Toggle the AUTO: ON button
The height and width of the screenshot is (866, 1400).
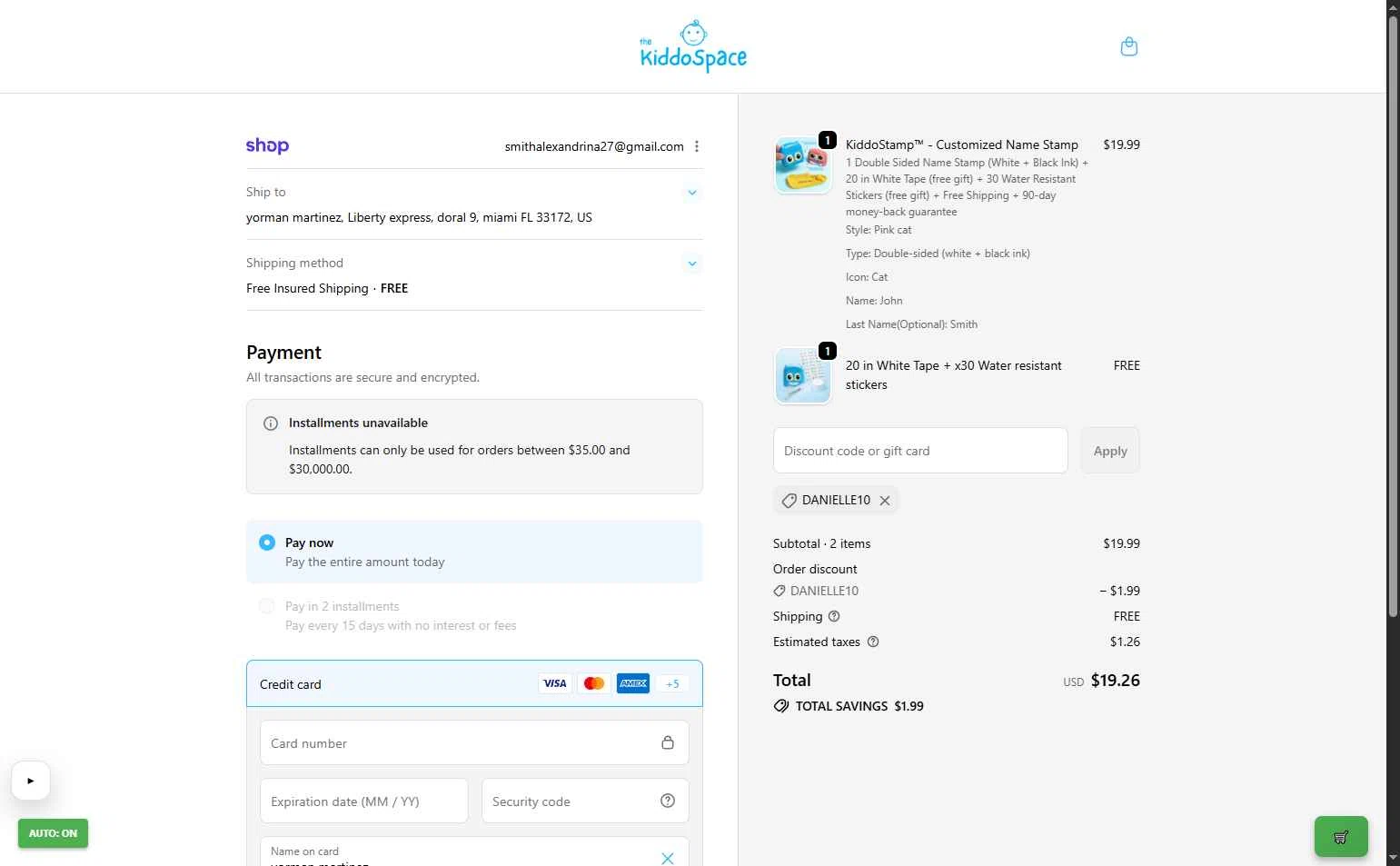[x=53, y=833]
